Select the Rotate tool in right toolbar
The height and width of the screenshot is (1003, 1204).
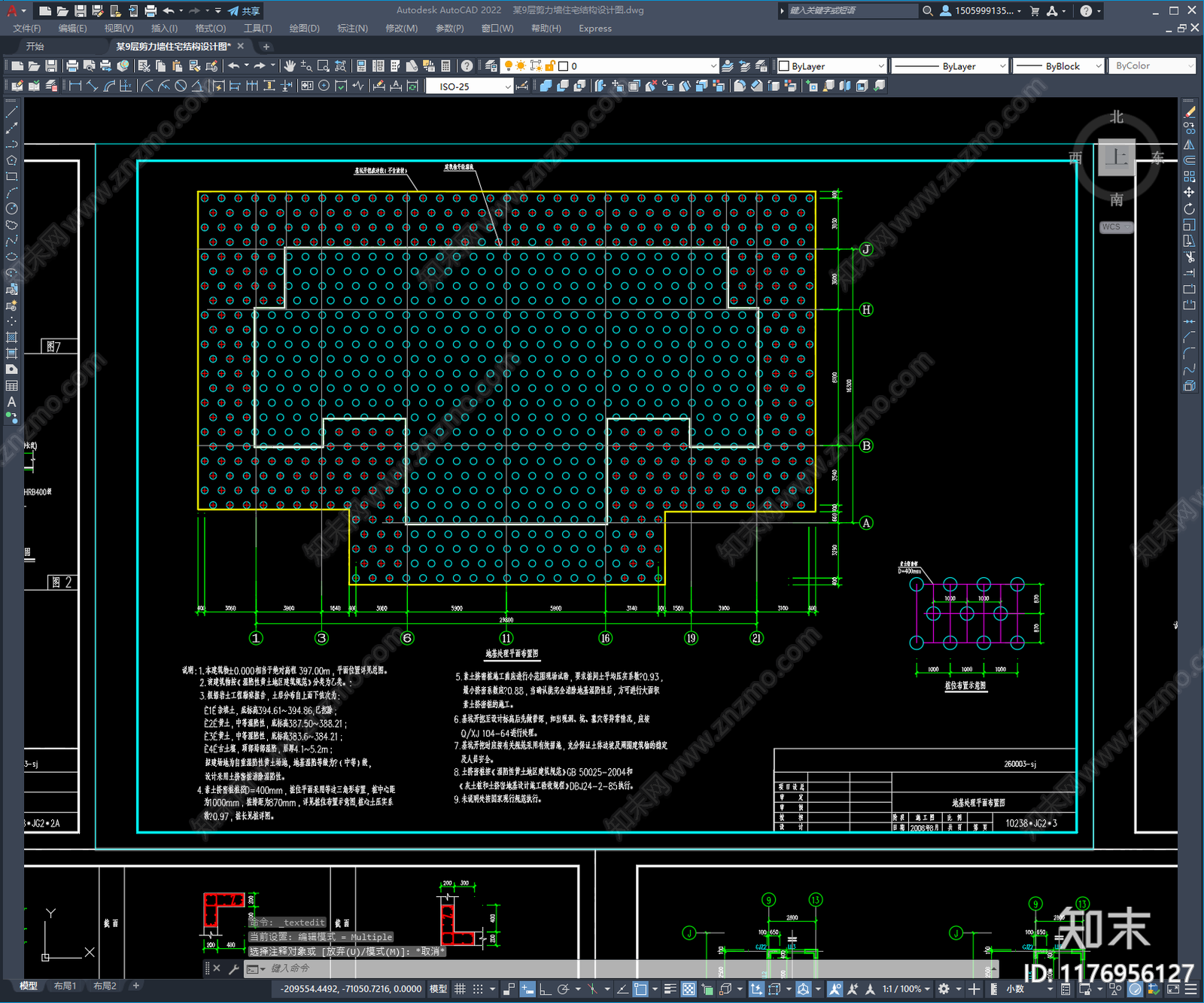[1189, 208]
